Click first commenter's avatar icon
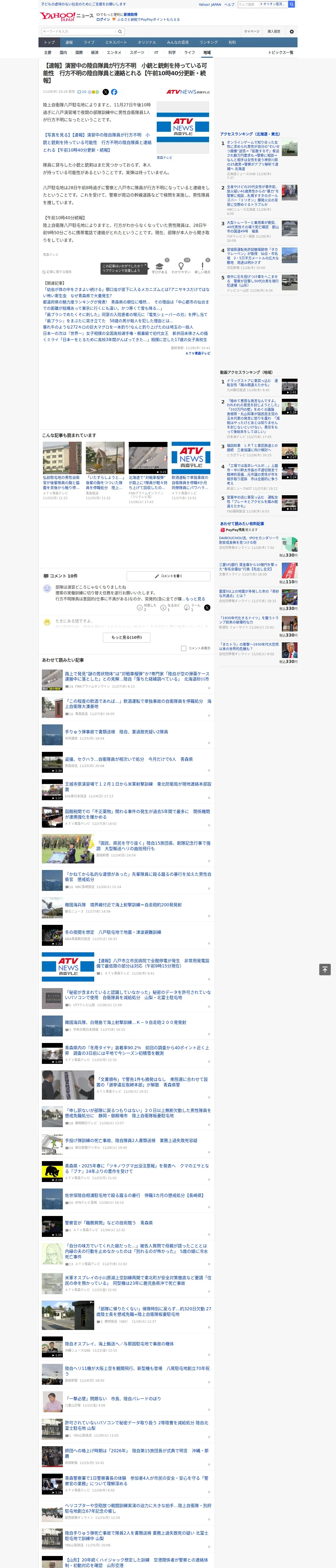Image resolution: width=336 pixels, height=1568 pixels. pyautogui.click(x=47, y=589)
